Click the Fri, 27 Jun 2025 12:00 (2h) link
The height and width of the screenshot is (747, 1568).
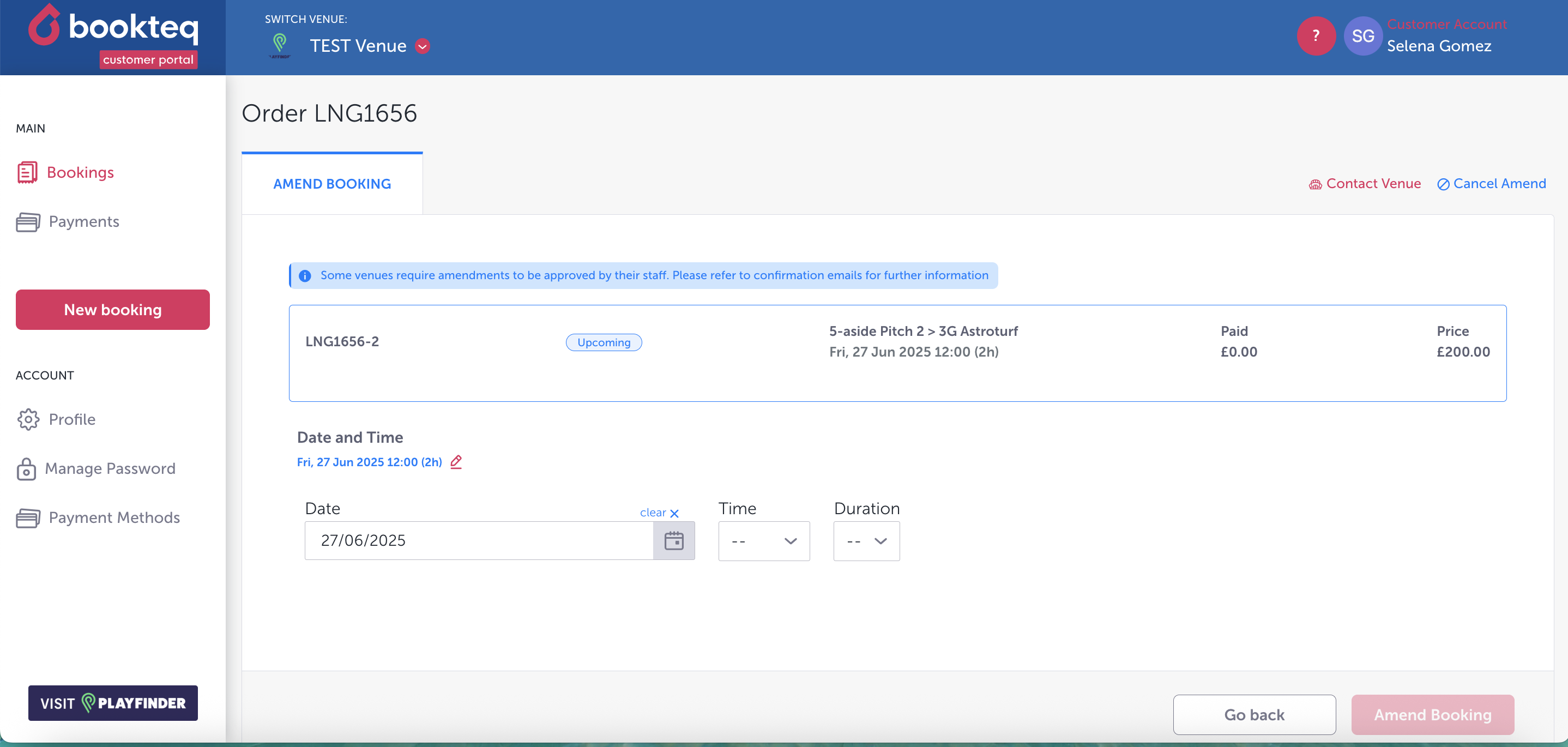pyautogui.click(x=370, y=462)
